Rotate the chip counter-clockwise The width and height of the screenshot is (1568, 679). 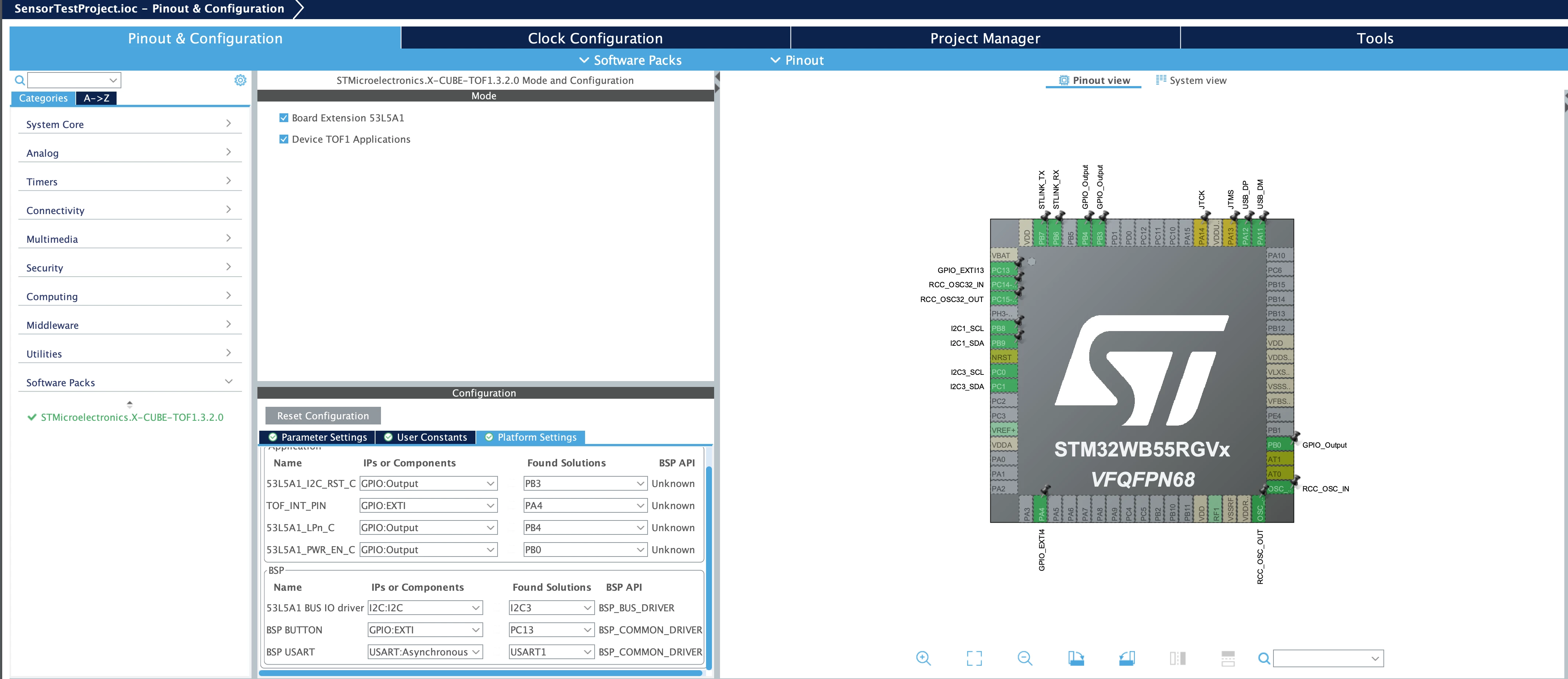pos(1127,658)
